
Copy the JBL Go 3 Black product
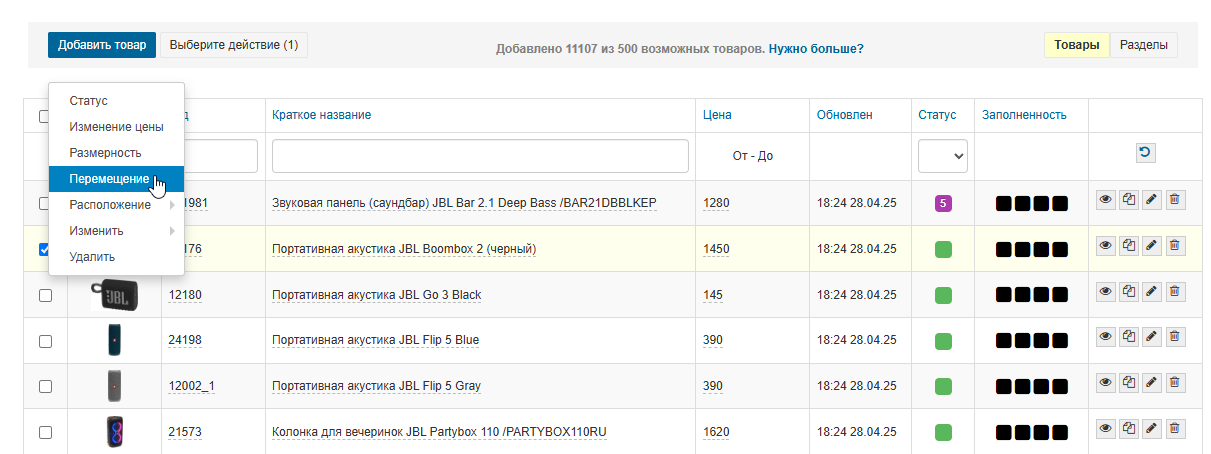coord(1129,291)
